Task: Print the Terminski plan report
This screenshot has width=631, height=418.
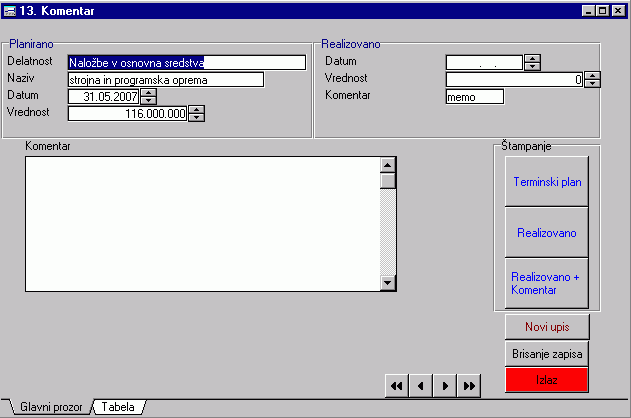Action: pyautogui.click(x=547, y=182)
